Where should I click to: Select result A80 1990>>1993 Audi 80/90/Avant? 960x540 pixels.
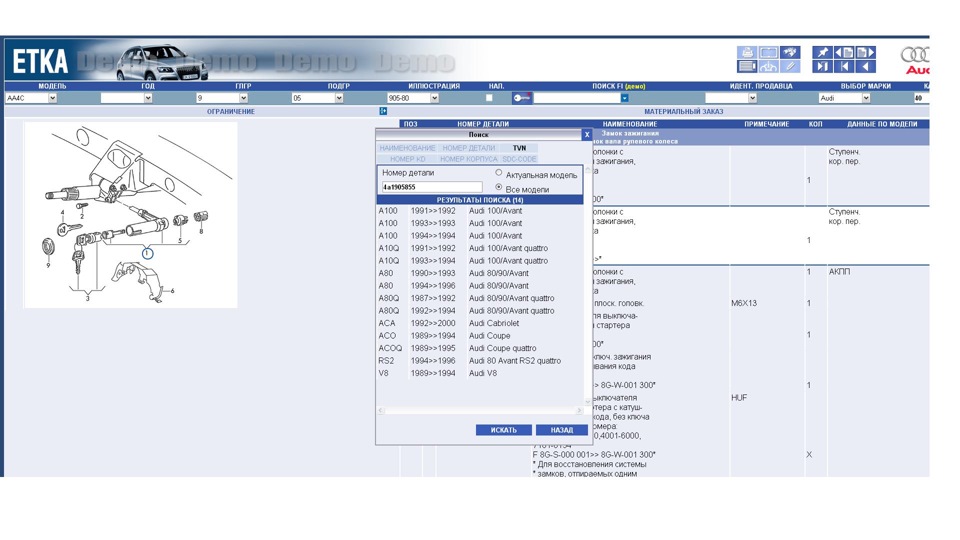(479, 274)
